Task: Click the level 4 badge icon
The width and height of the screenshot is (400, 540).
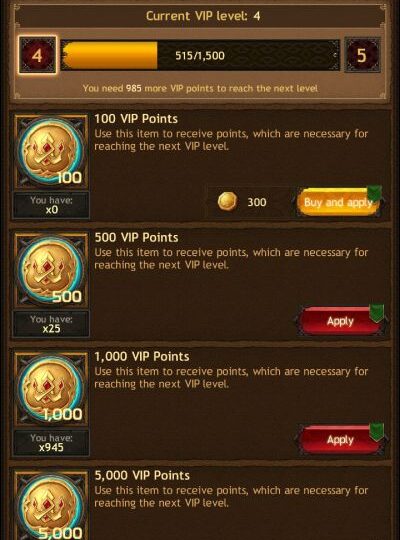Action: (38, 55)
